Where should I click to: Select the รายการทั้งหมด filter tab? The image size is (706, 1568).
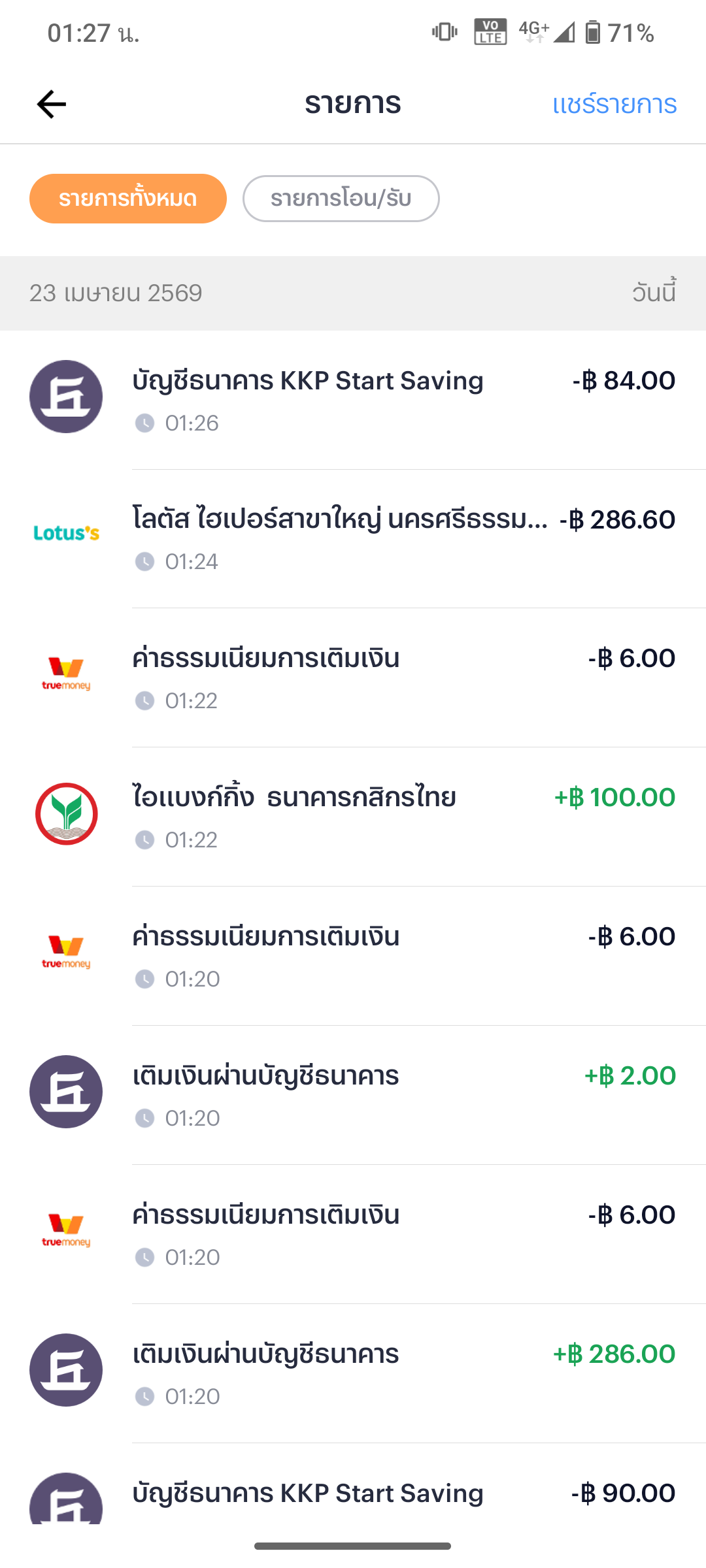pyautogui.click(x=128, y=199)
